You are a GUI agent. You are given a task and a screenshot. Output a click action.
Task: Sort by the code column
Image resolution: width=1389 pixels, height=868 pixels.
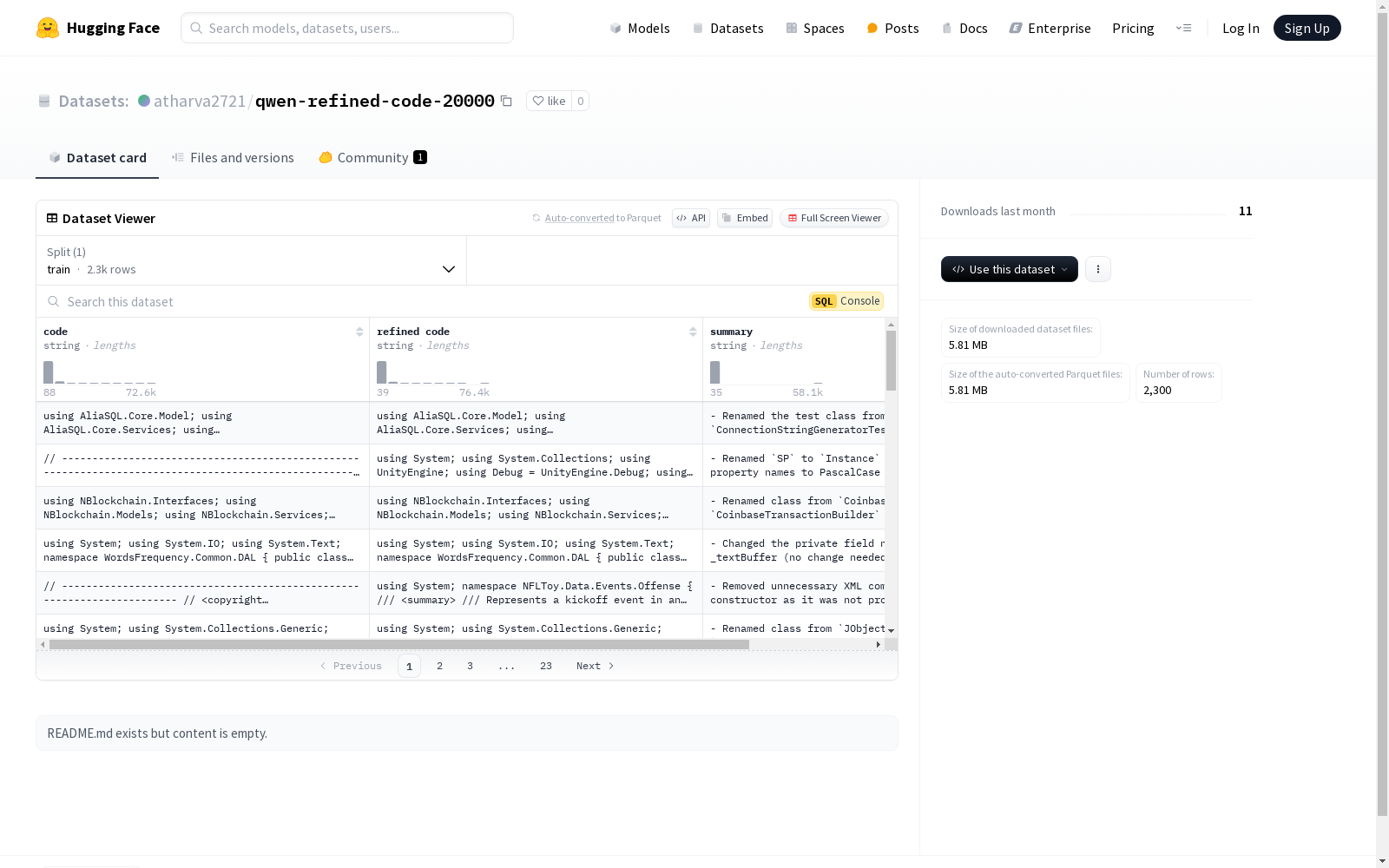tap(359, 332)
